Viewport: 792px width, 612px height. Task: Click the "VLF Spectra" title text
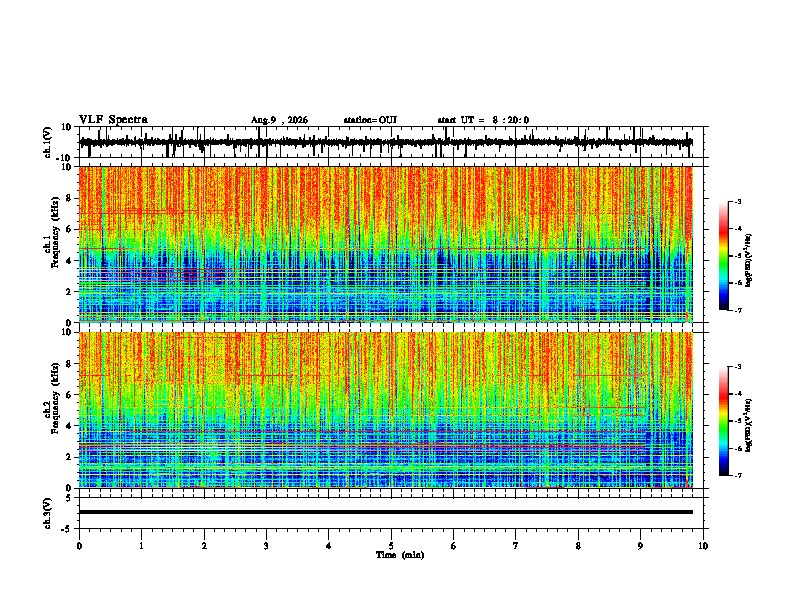pos(113,120)
